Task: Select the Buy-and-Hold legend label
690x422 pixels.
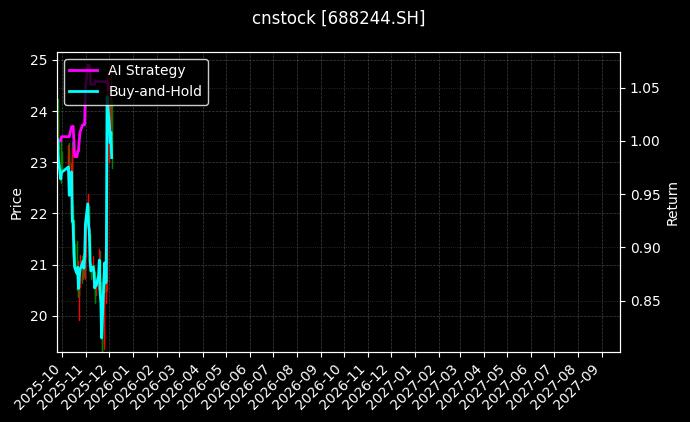Action: [156, 91]
